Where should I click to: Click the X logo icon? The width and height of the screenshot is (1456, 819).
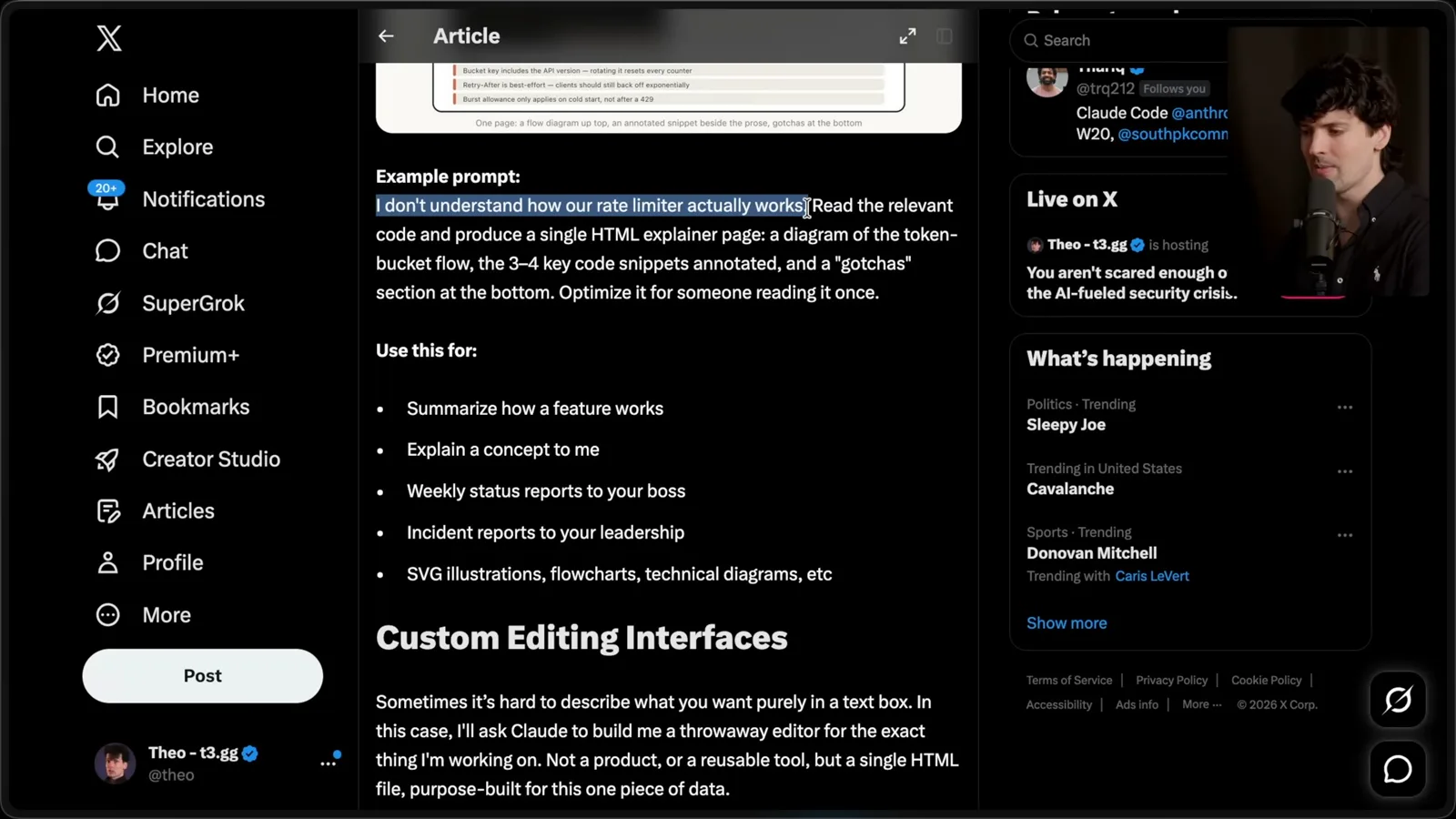[109, 38]
